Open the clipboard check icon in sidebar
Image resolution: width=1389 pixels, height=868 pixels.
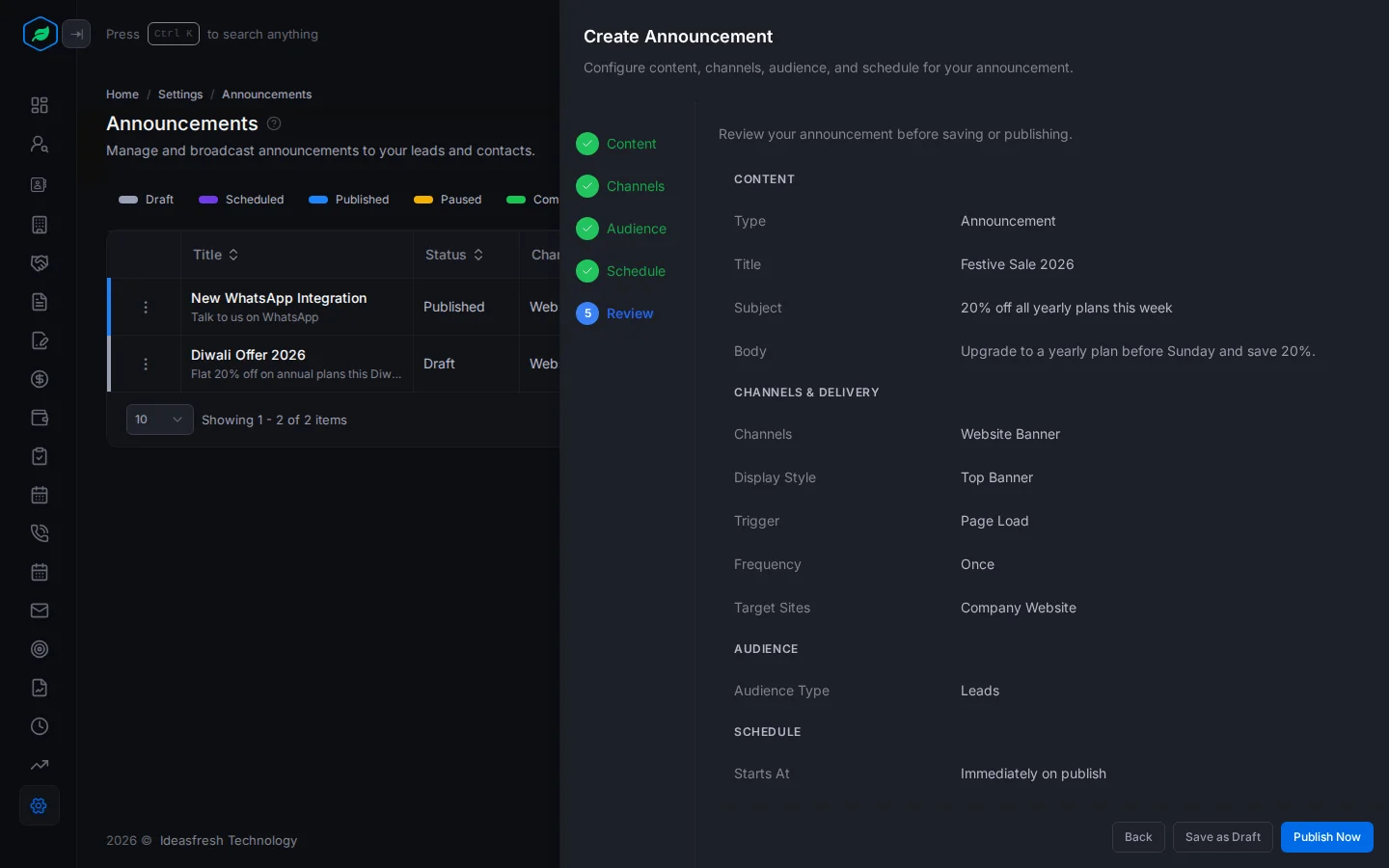tap(40, 456)
